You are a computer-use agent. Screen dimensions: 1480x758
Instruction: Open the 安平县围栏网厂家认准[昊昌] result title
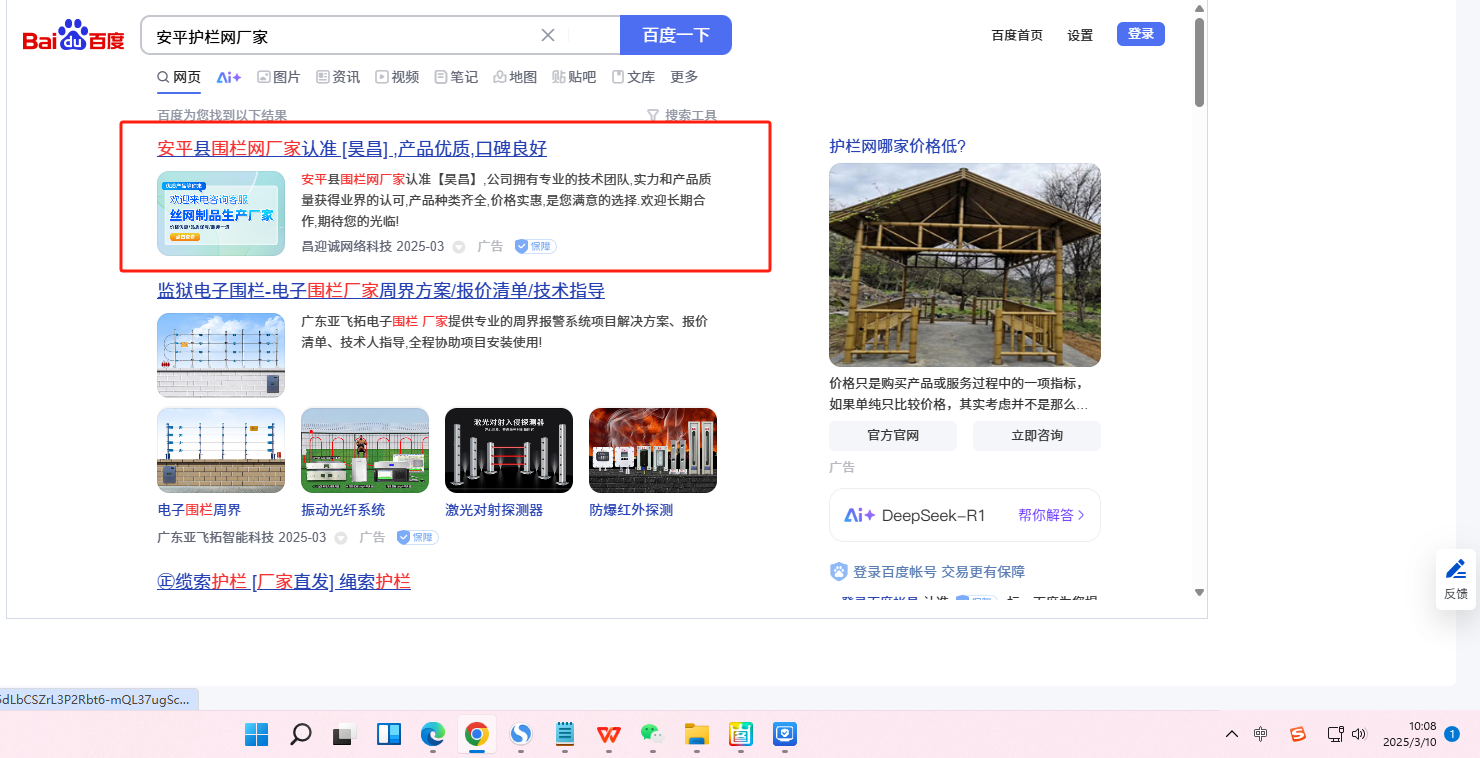352,149
